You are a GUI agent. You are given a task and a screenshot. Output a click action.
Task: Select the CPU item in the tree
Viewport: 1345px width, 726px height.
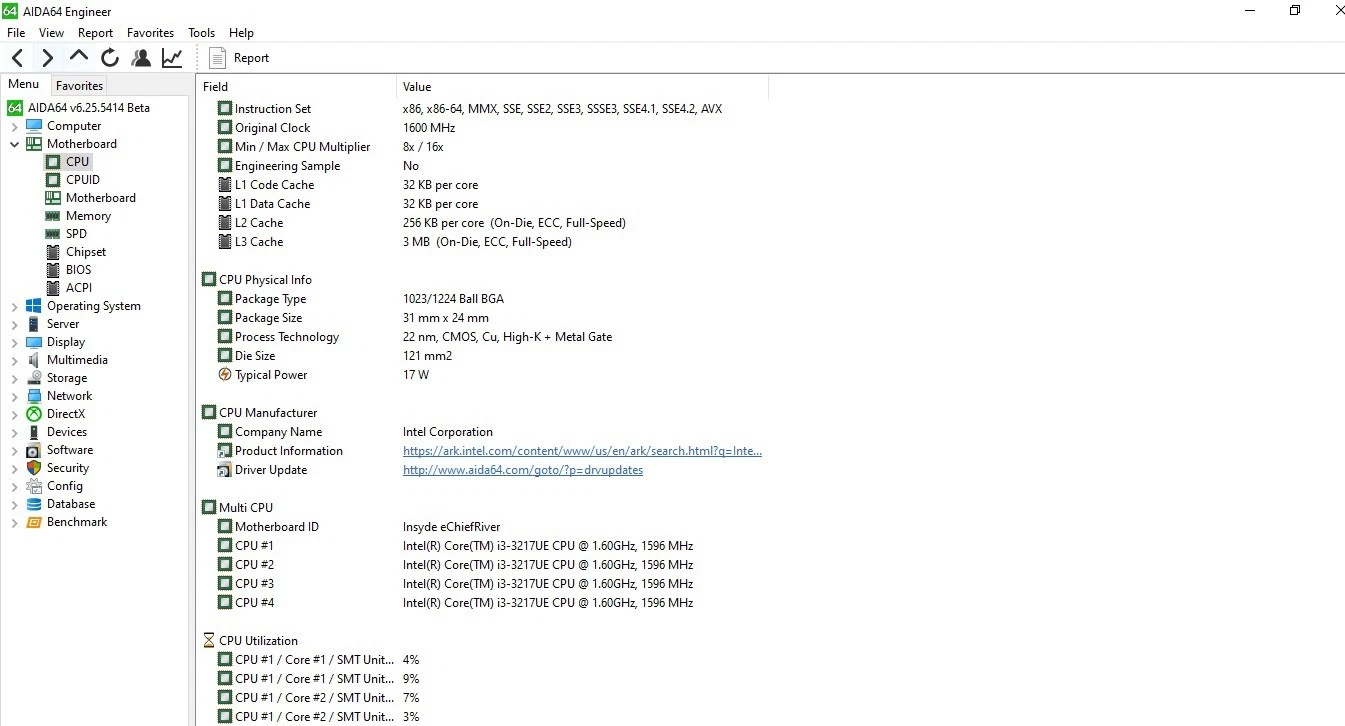pyautogui.click(x=77, y=162)
